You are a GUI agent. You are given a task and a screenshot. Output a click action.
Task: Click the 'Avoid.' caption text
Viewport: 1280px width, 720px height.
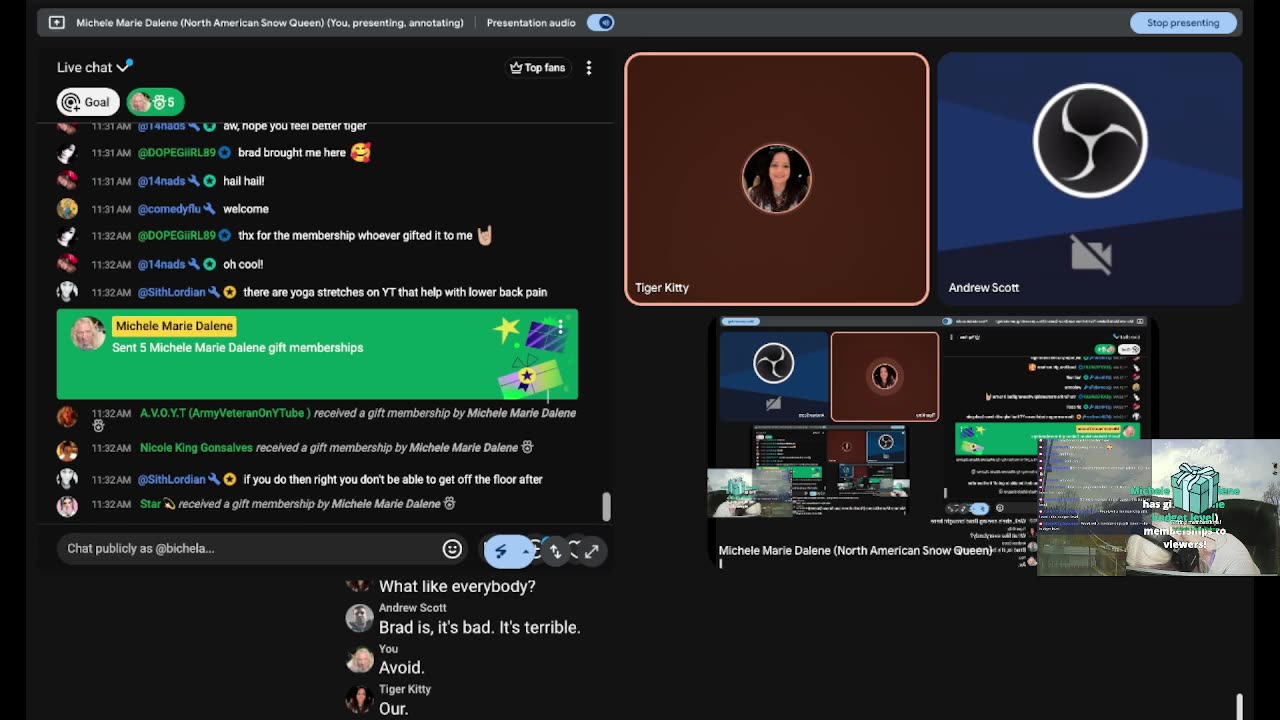pos(401,667)
